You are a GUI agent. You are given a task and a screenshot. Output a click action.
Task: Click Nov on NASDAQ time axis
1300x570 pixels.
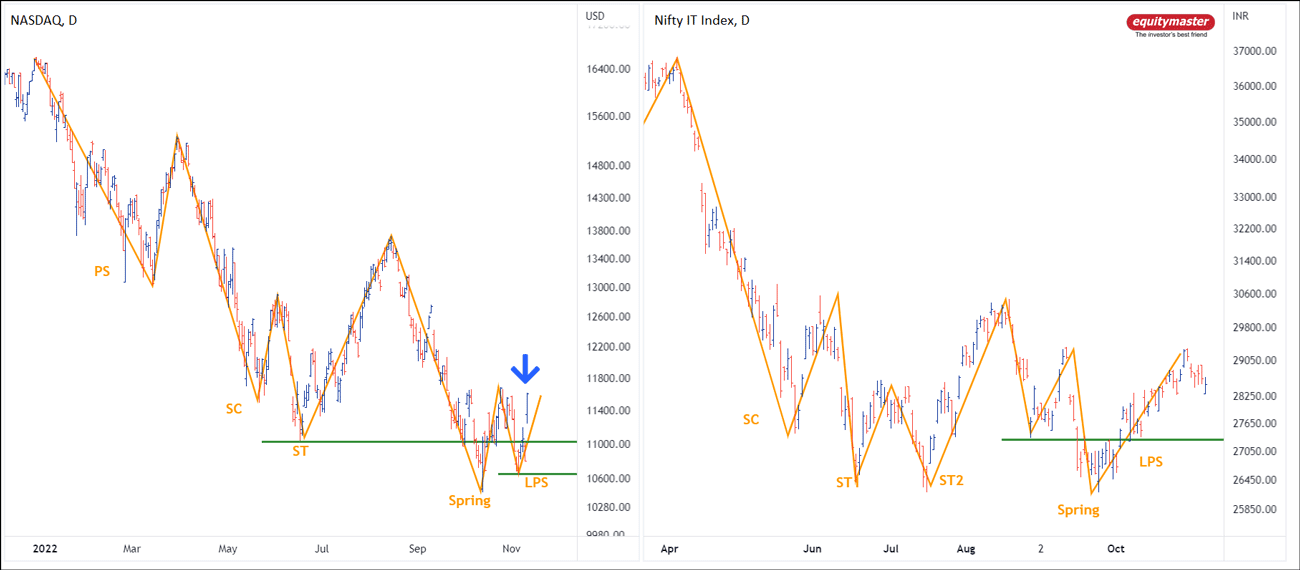[x=511, y=549]
